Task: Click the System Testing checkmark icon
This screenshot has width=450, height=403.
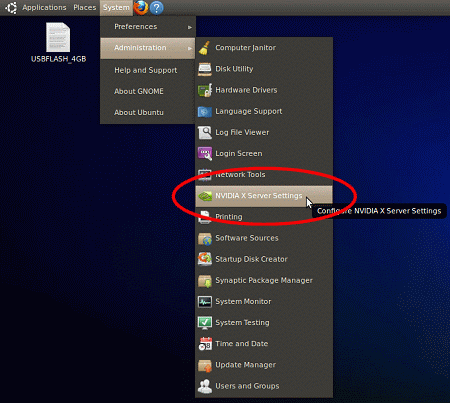Action: point(205,323)
